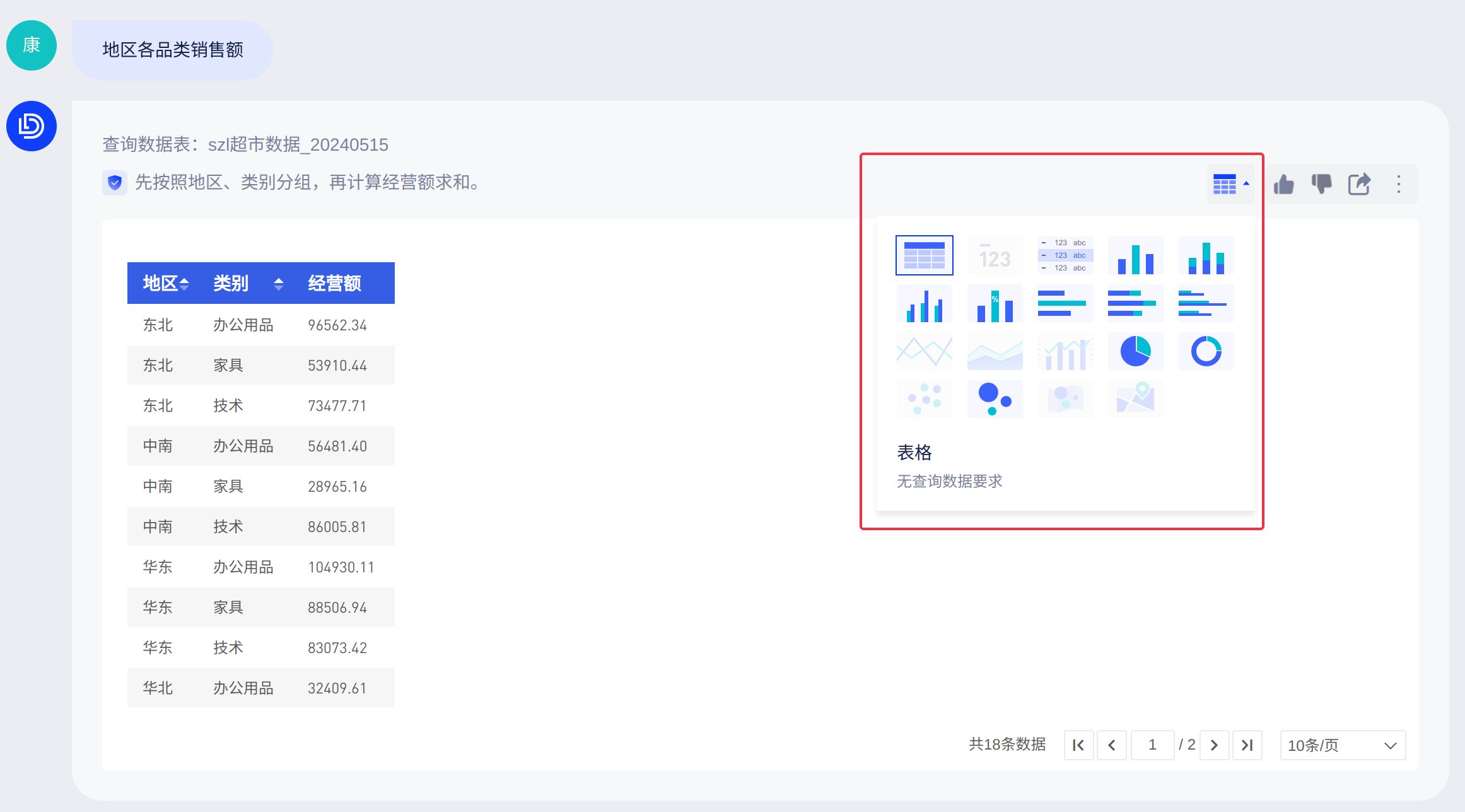Jump to the last page
This screenshot has height=812, width=1465.
pos(1247,745)
